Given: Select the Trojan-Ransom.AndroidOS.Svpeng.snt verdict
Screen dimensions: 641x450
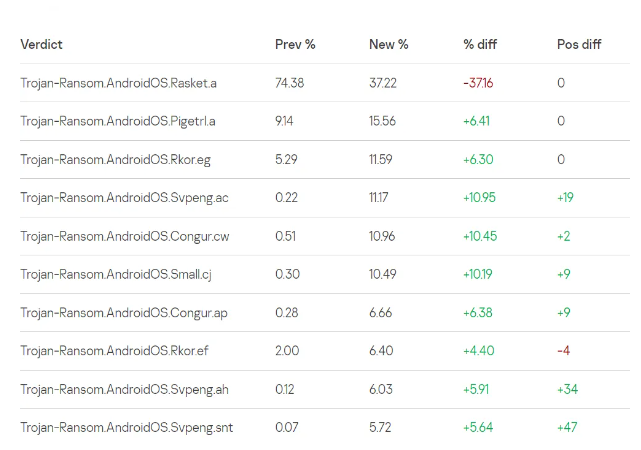Looking at the screenshot, I should (126, 428).
